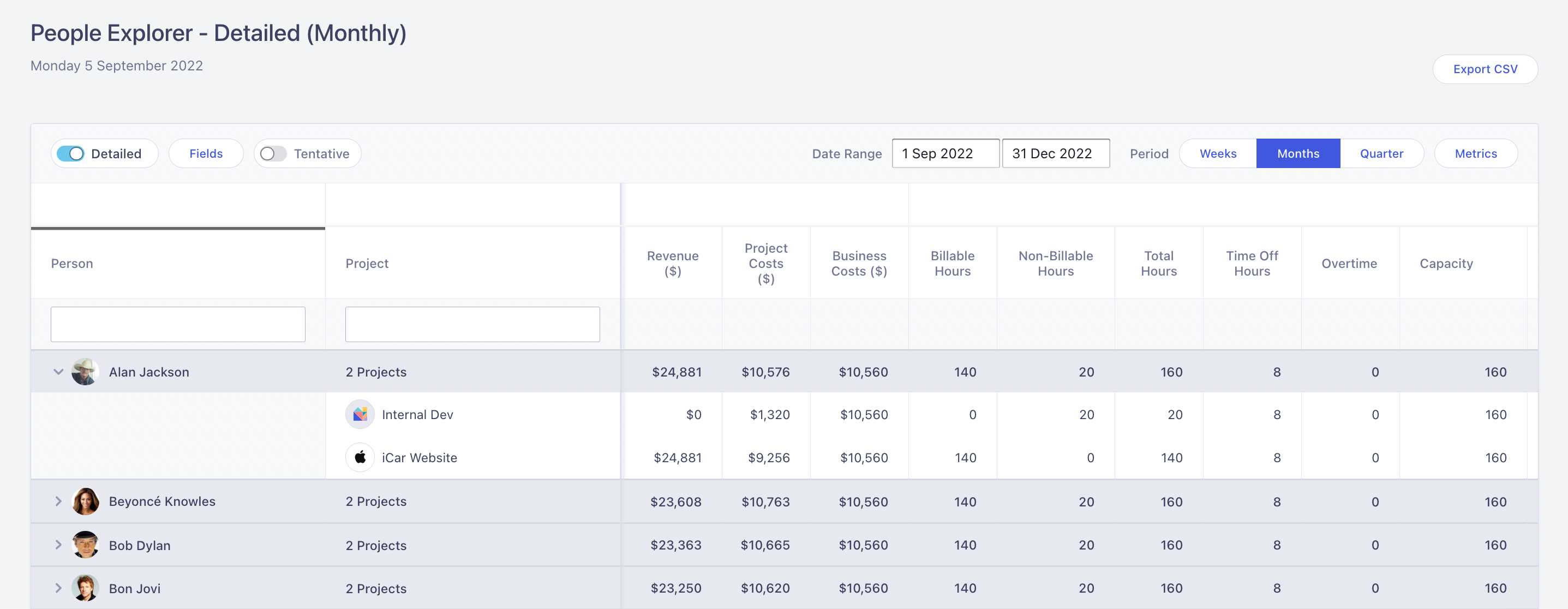Disable the Detailed view toggle

(73, 153)
